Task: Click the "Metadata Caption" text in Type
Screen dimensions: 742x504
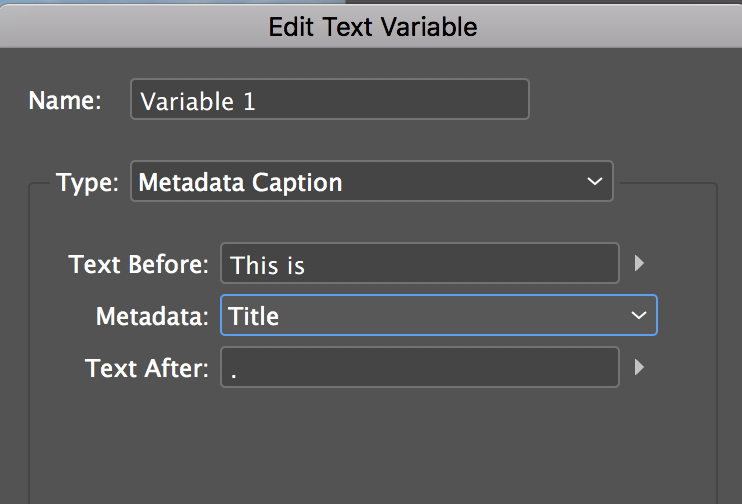Action: pos(240,183)
